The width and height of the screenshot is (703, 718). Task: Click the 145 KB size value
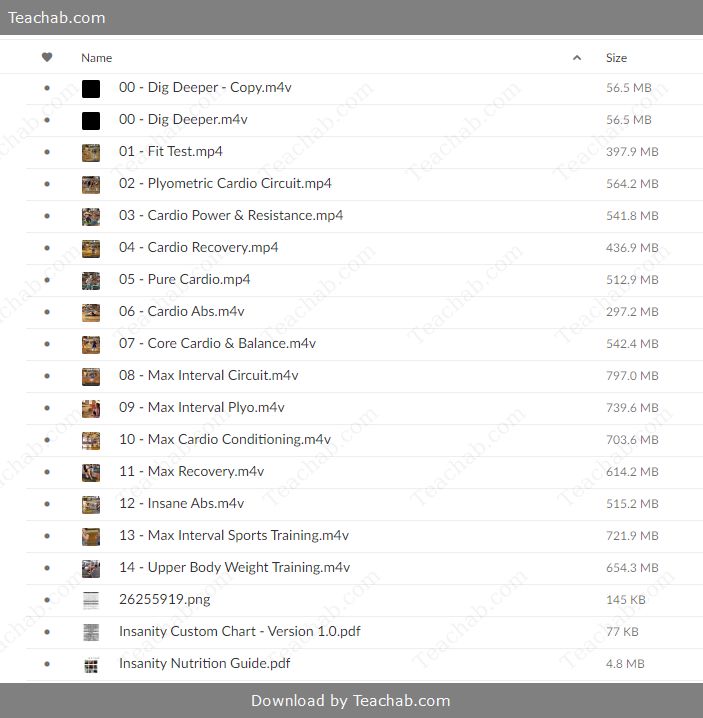pyautogui.click(x=626, y=600)
